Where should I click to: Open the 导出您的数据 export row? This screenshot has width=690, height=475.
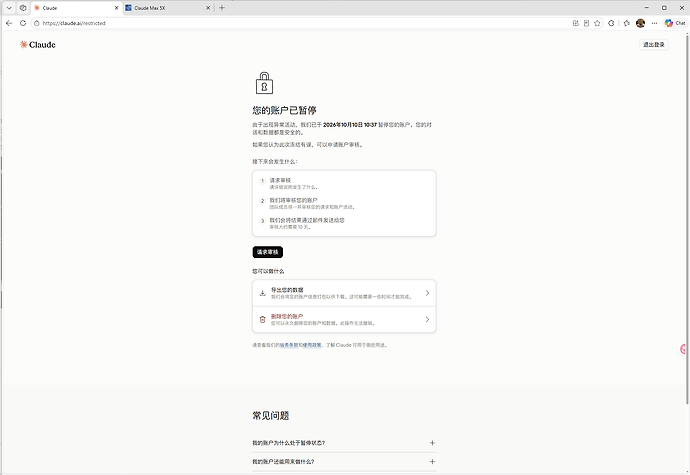tap(344, 293)
